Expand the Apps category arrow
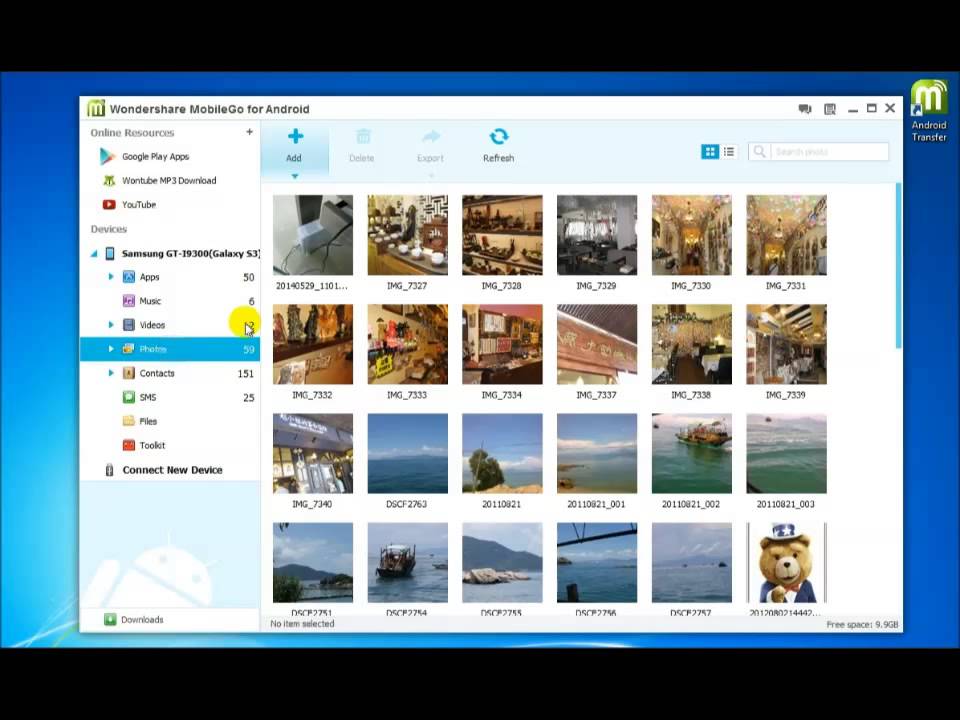This screenshot has height=720, width=960. (x=111, y=277)
